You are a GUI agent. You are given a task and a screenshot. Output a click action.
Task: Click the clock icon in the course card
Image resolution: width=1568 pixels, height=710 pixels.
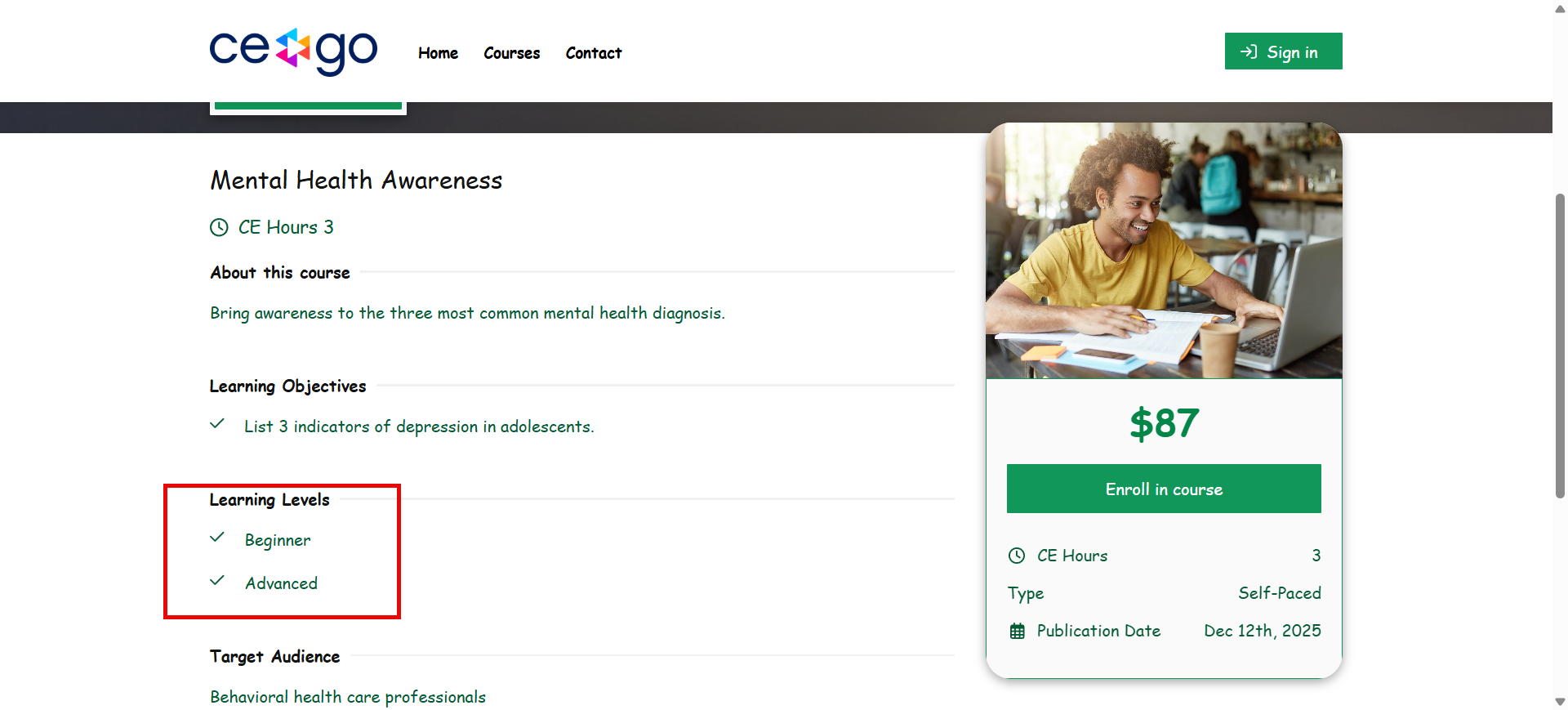[x=1017, y=556]
